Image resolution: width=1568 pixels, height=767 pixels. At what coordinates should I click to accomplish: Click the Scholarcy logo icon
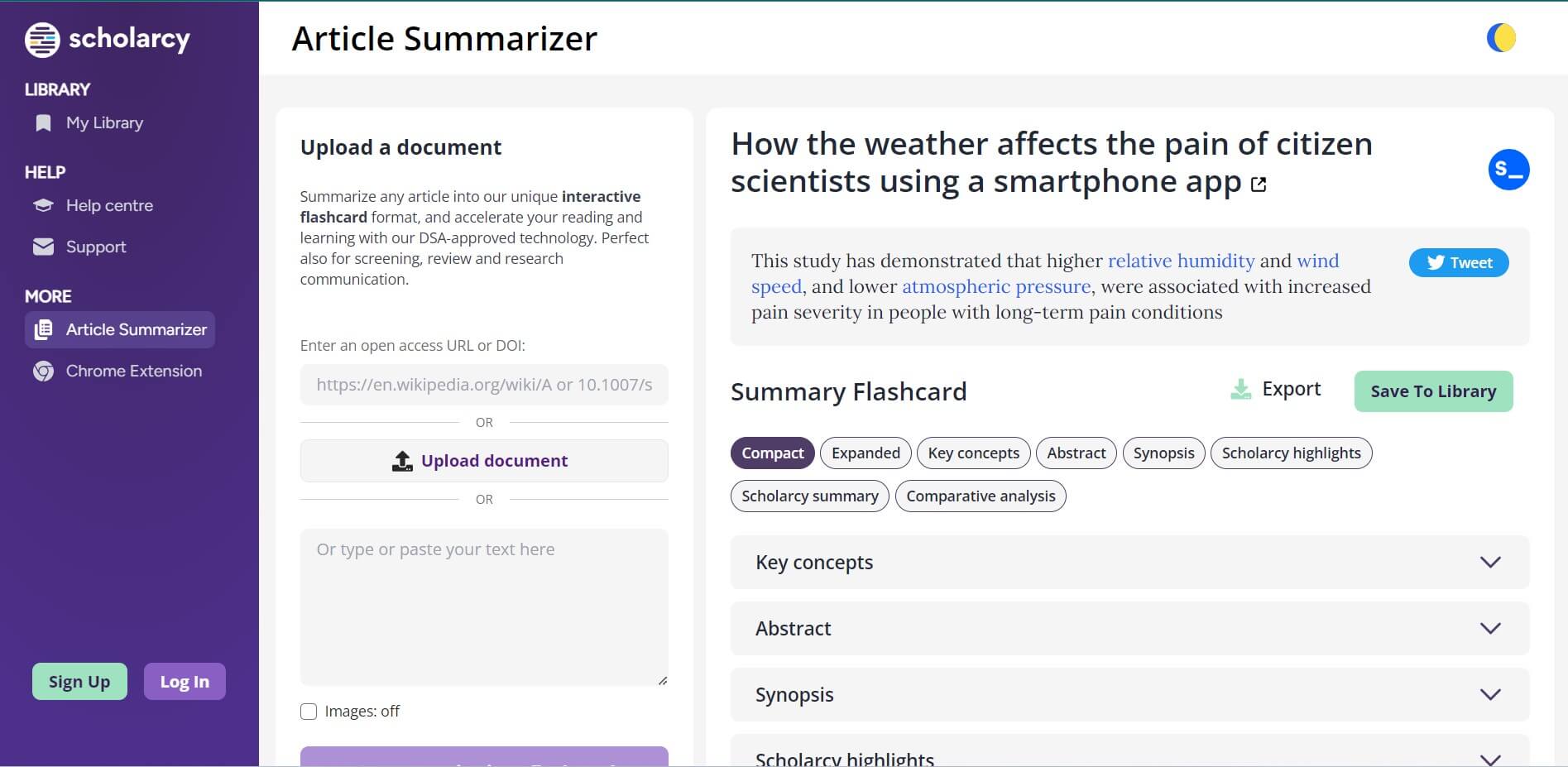coord(42,40)
